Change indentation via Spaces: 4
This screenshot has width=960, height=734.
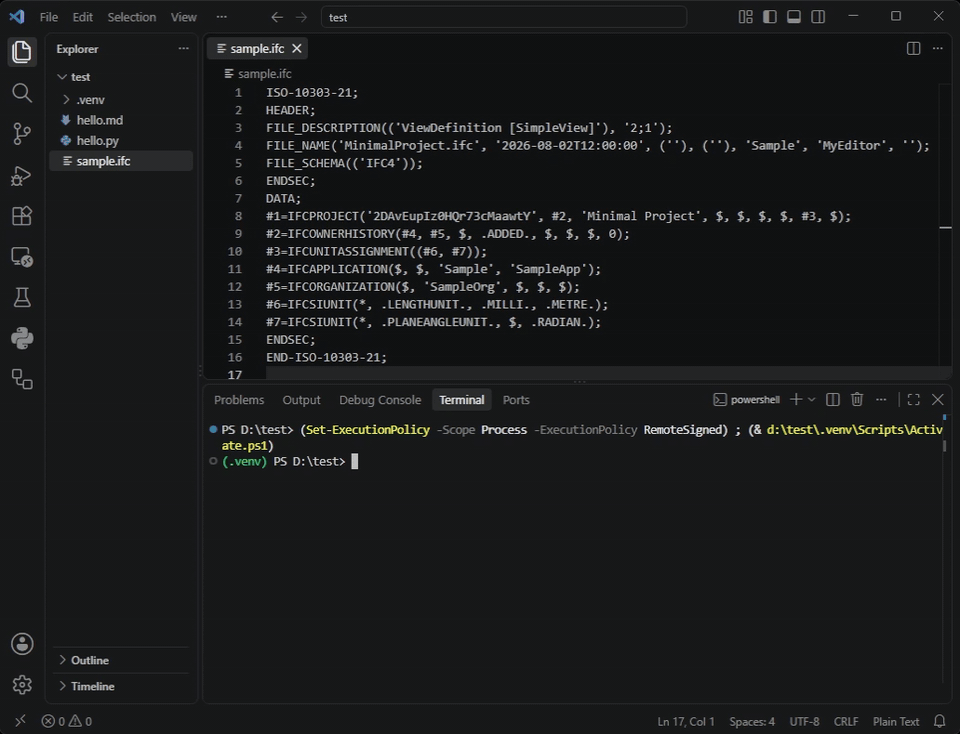point(752,721)
